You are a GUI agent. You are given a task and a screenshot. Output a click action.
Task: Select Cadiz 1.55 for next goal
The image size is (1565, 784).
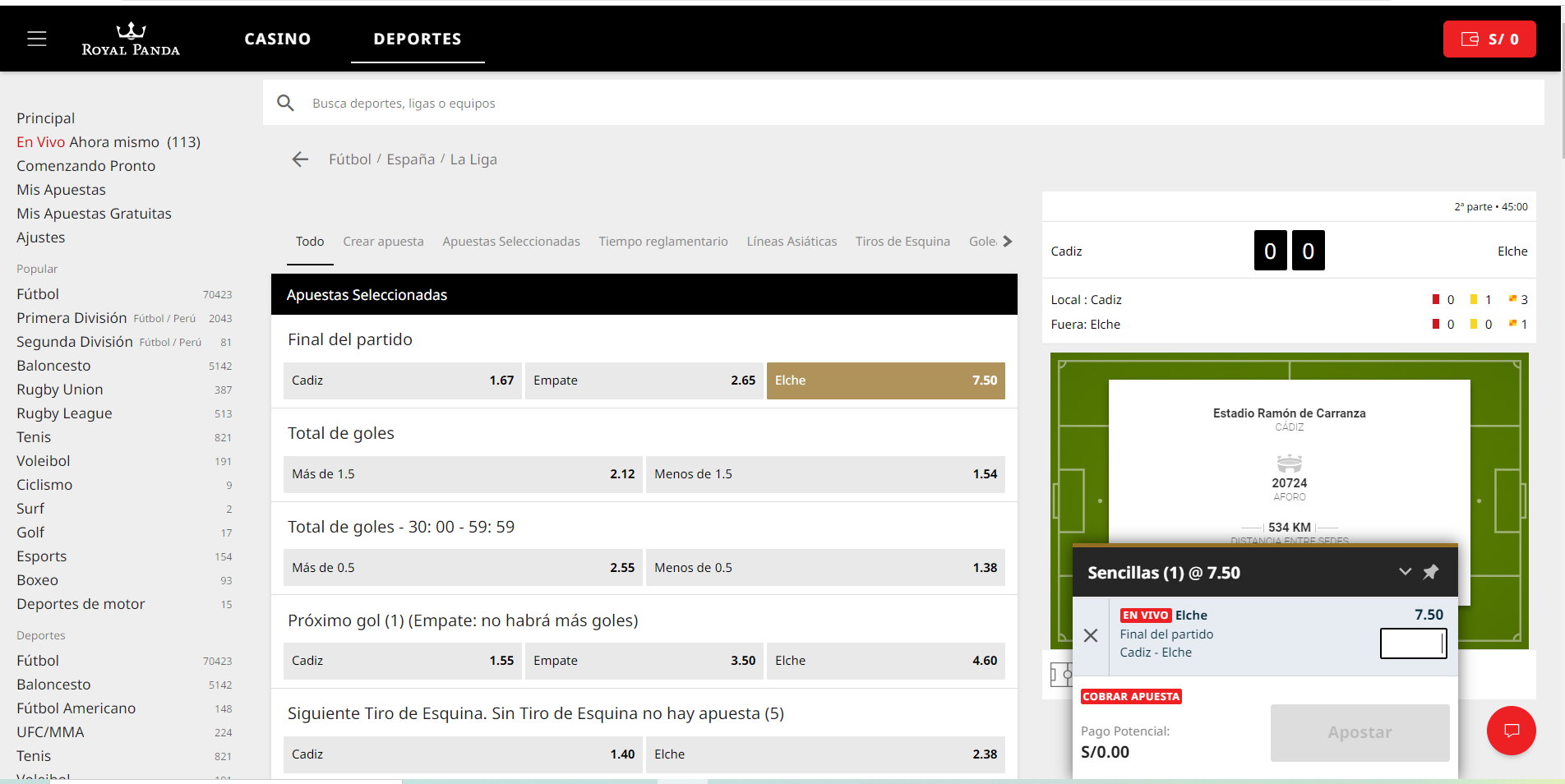click(403, 661)
